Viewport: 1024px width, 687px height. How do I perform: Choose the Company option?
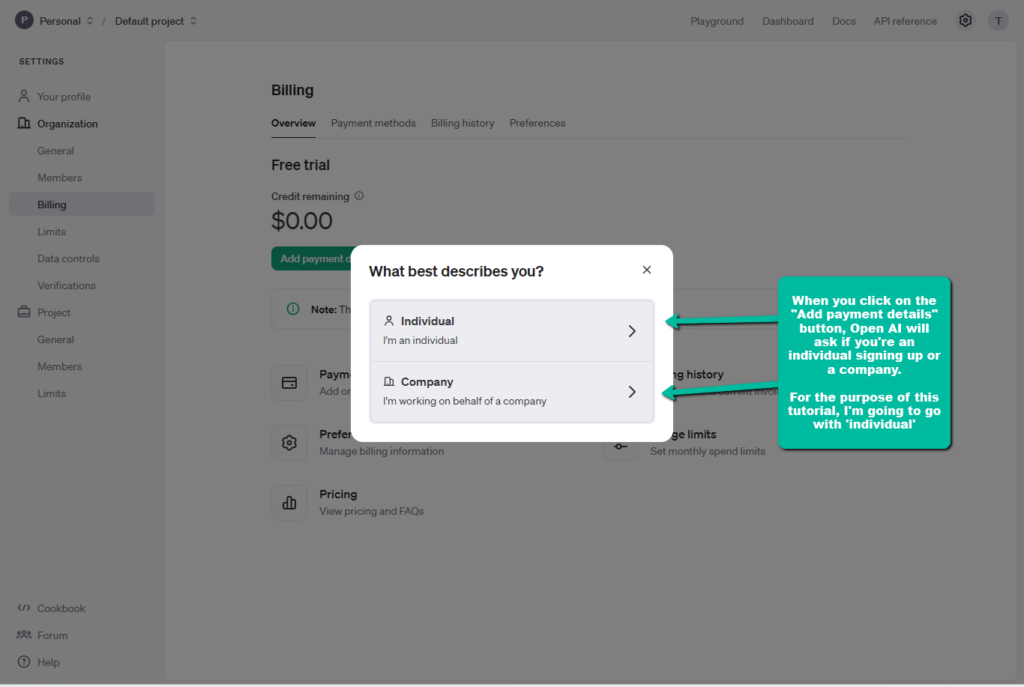(x=511, y=392)
